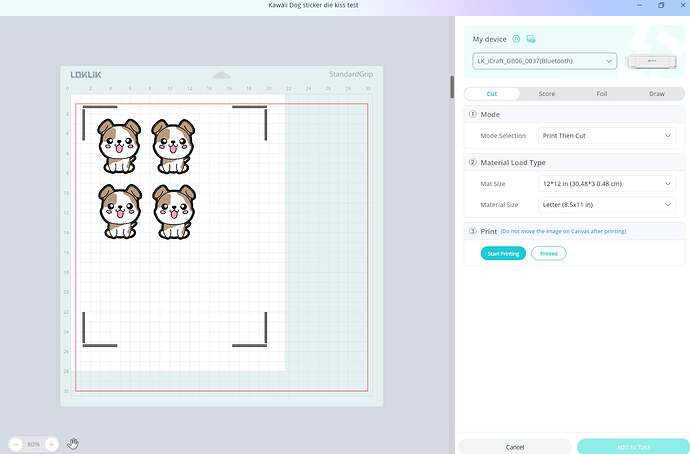Select the hand pan tool
The height and width of the screenshot is (454, 690).
74,444
